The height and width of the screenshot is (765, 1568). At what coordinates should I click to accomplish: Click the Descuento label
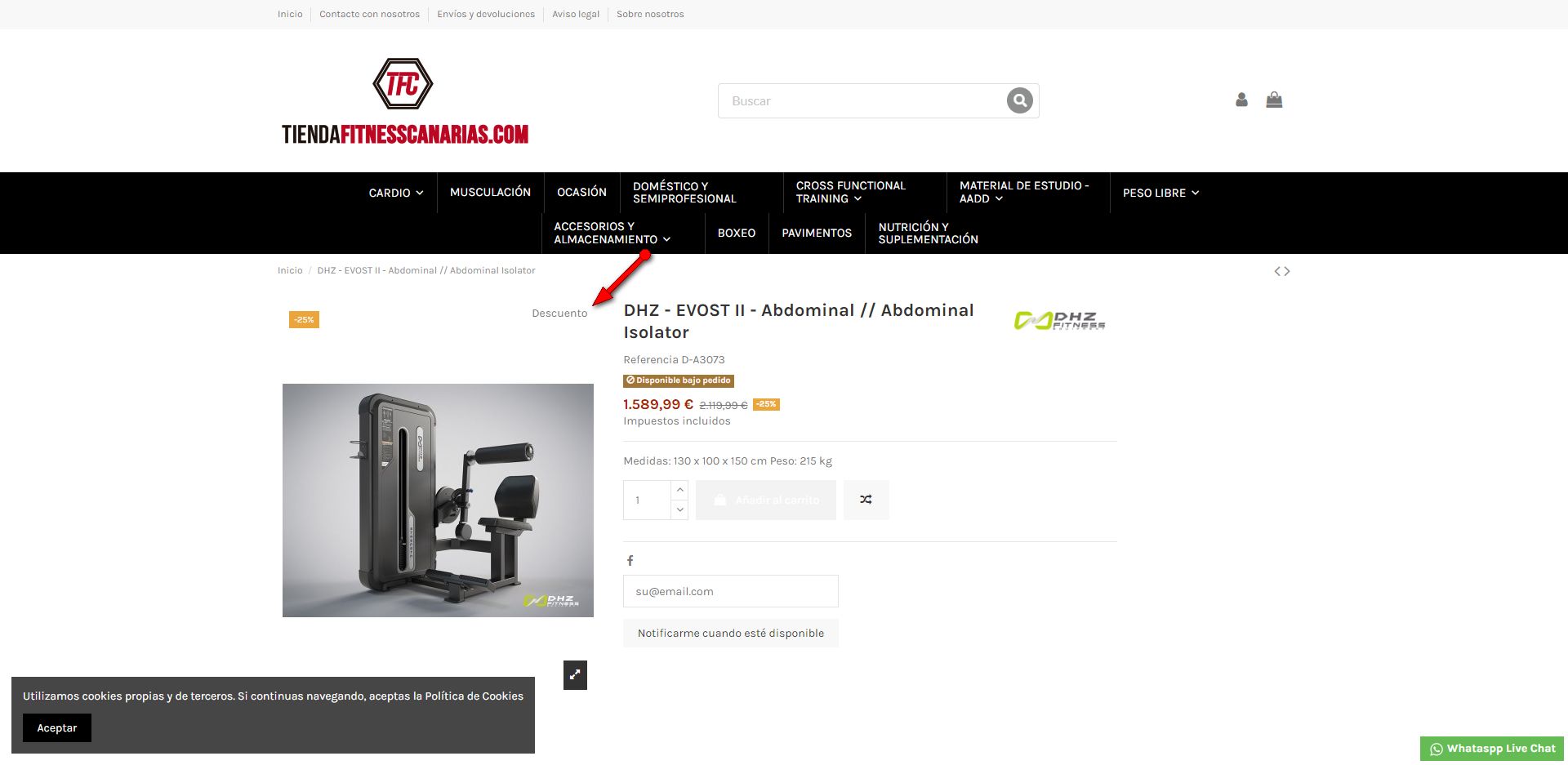pyautogui.click(x=559, y=314)
